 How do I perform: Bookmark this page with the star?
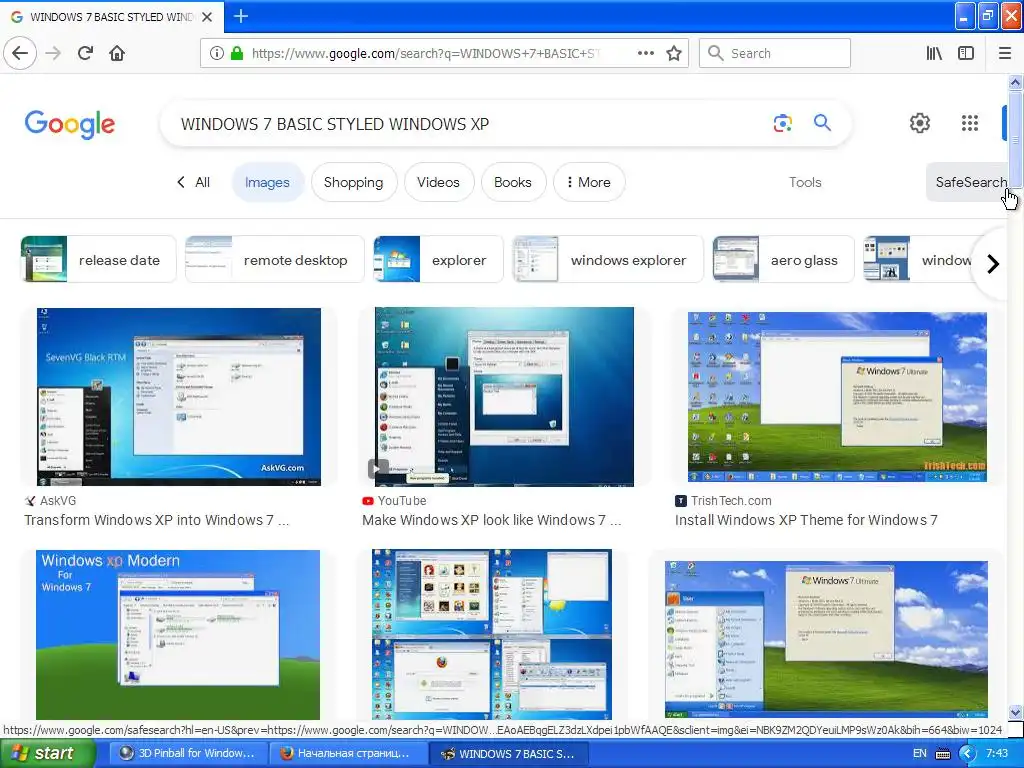pos(674,53)
